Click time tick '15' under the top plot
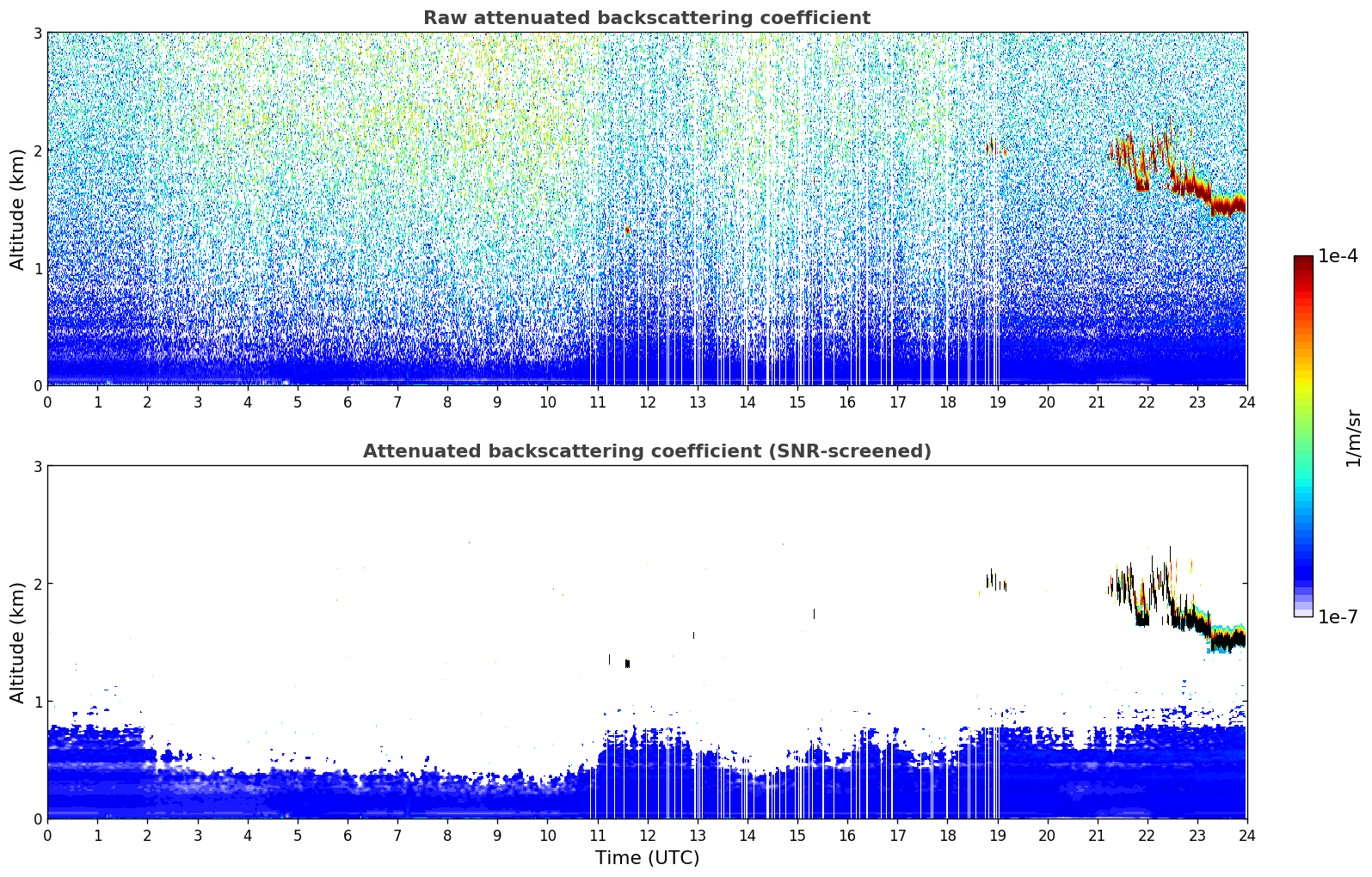The image size is (1372, 877). coord(797,402)
